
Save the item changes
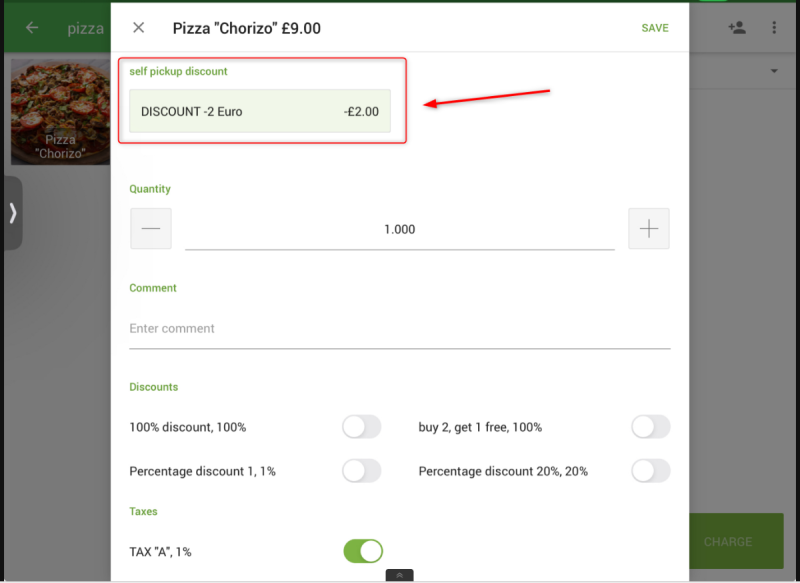pos(655,28)
